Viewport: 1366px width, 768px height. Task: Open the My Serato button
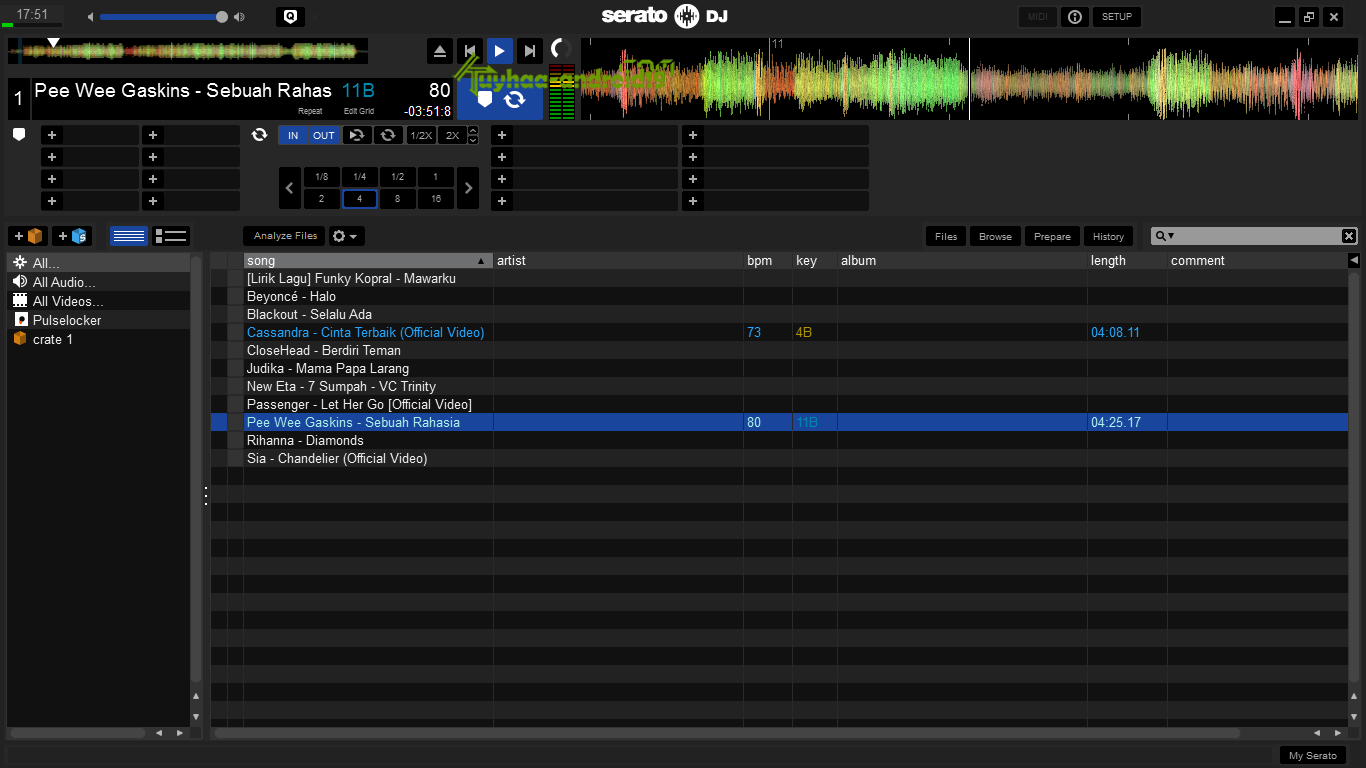1312,756
